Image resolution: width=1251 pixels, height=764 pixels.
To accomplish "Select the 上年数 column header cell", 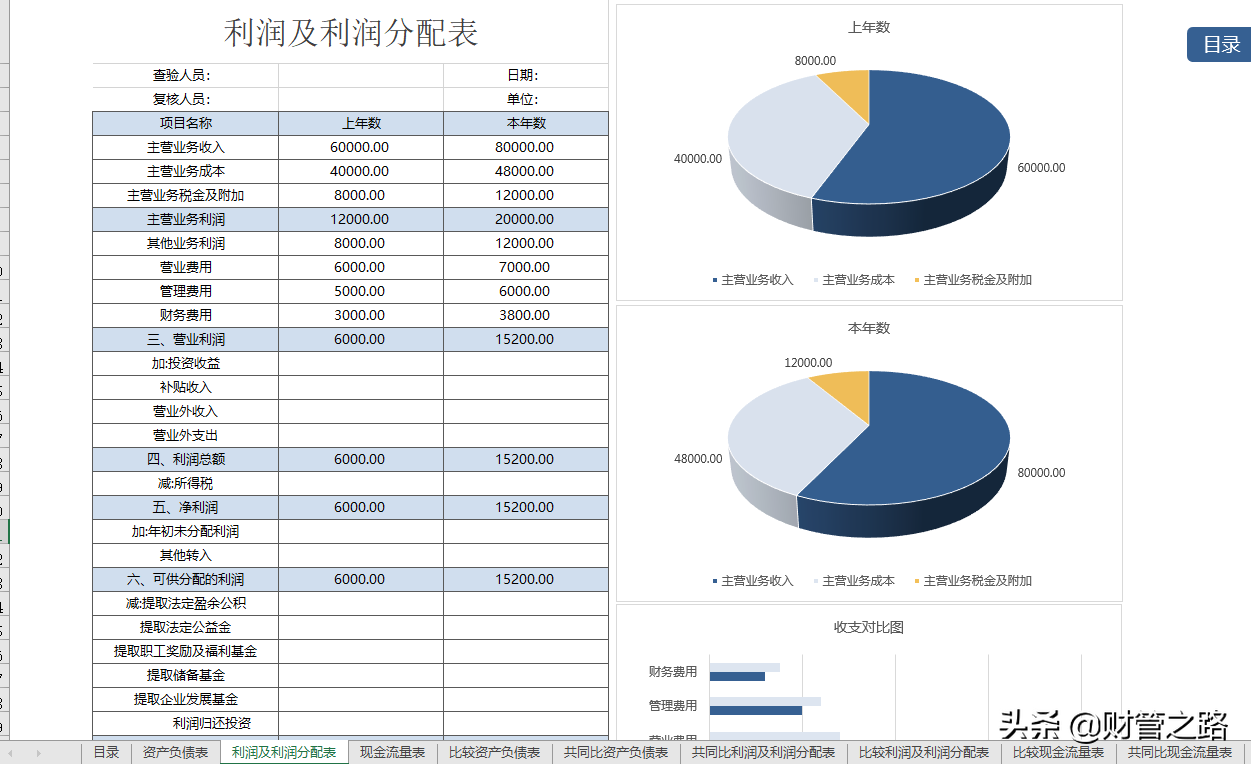I will (361, 123).
